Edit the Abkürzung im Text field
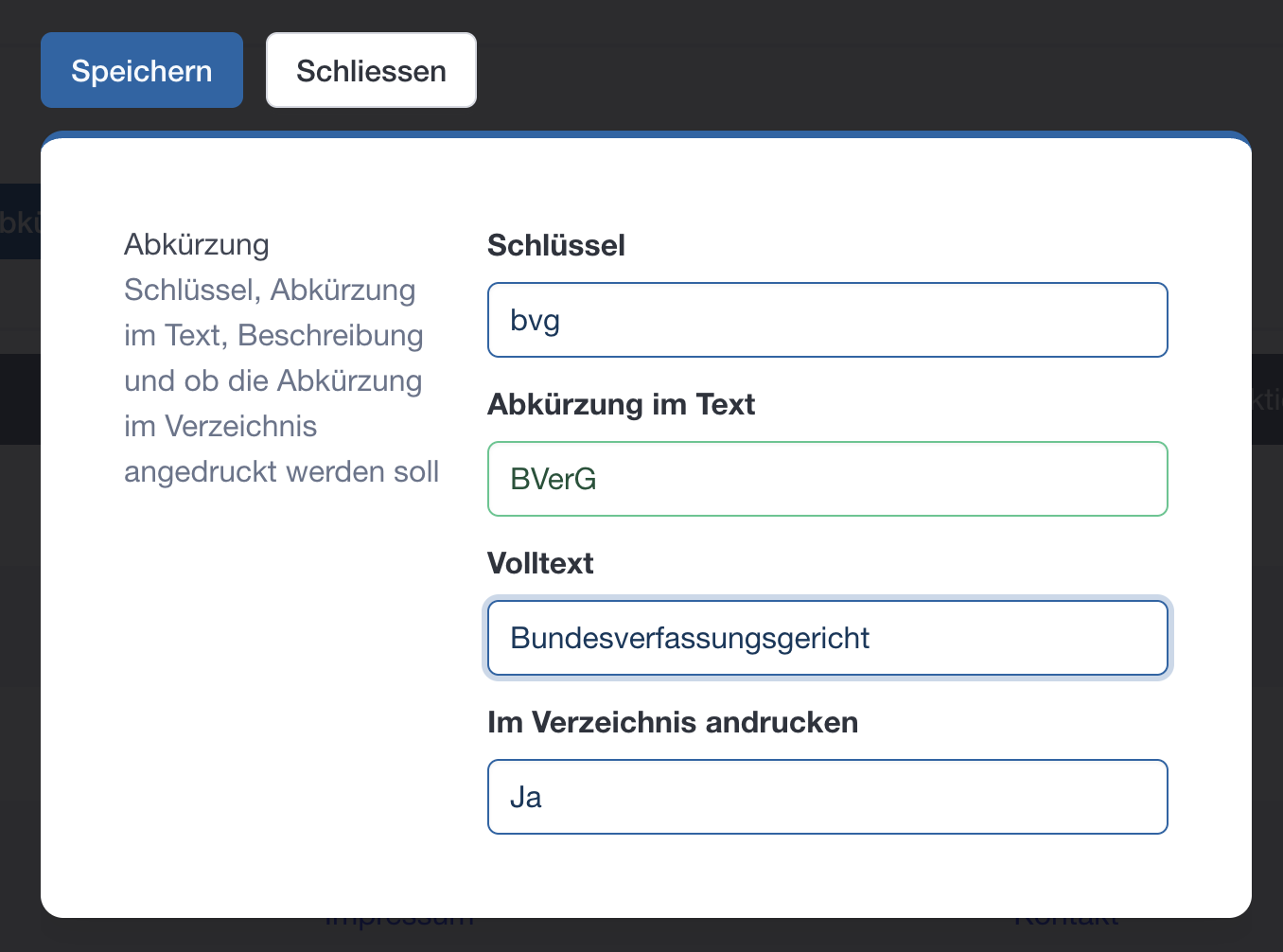This screenshot has width=1283, height=952. 828,479
